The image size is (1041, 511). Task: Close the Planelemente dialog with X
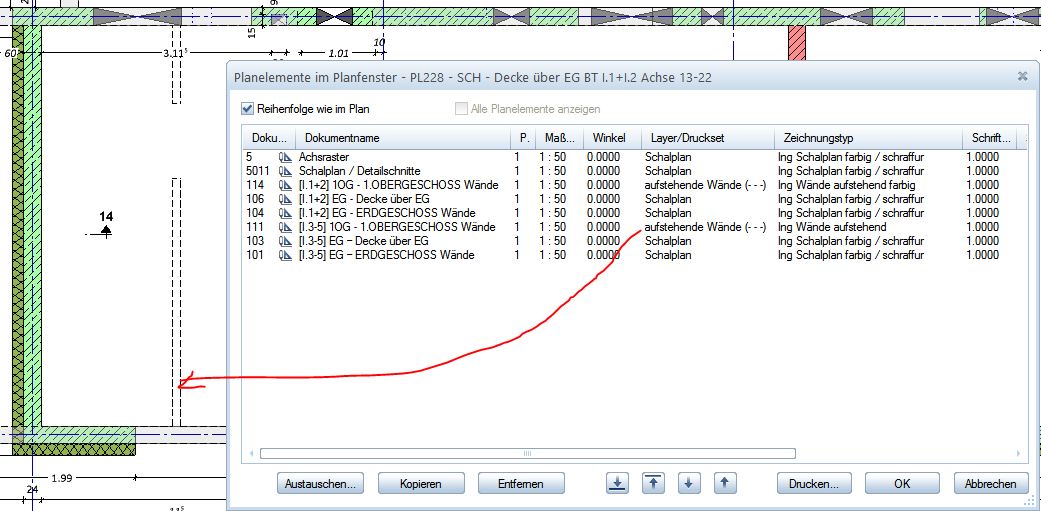(x=1022, y=76)
